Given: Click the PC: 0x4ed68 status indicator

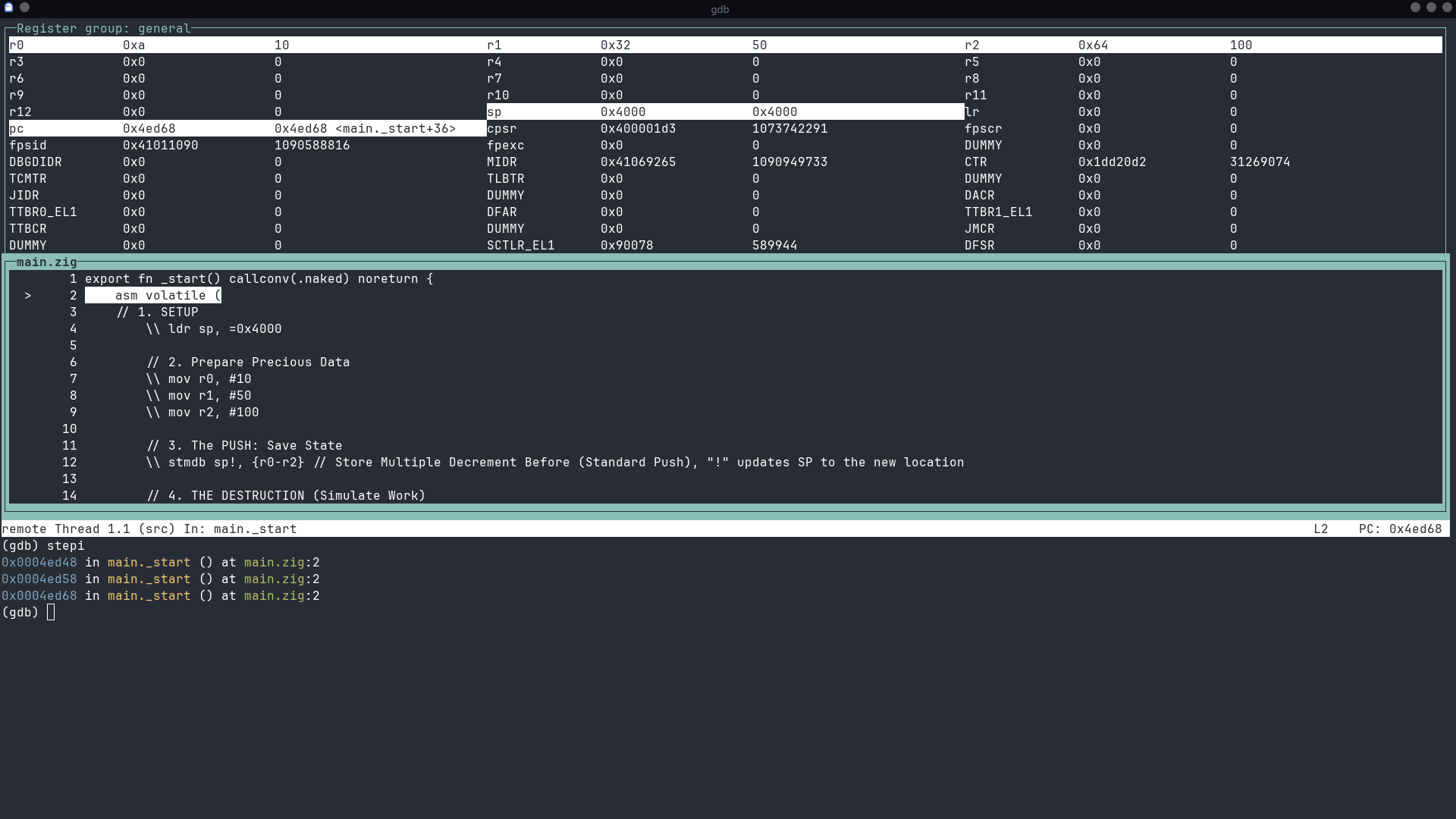Looking at the screenshot, I should pos(1399,529).
